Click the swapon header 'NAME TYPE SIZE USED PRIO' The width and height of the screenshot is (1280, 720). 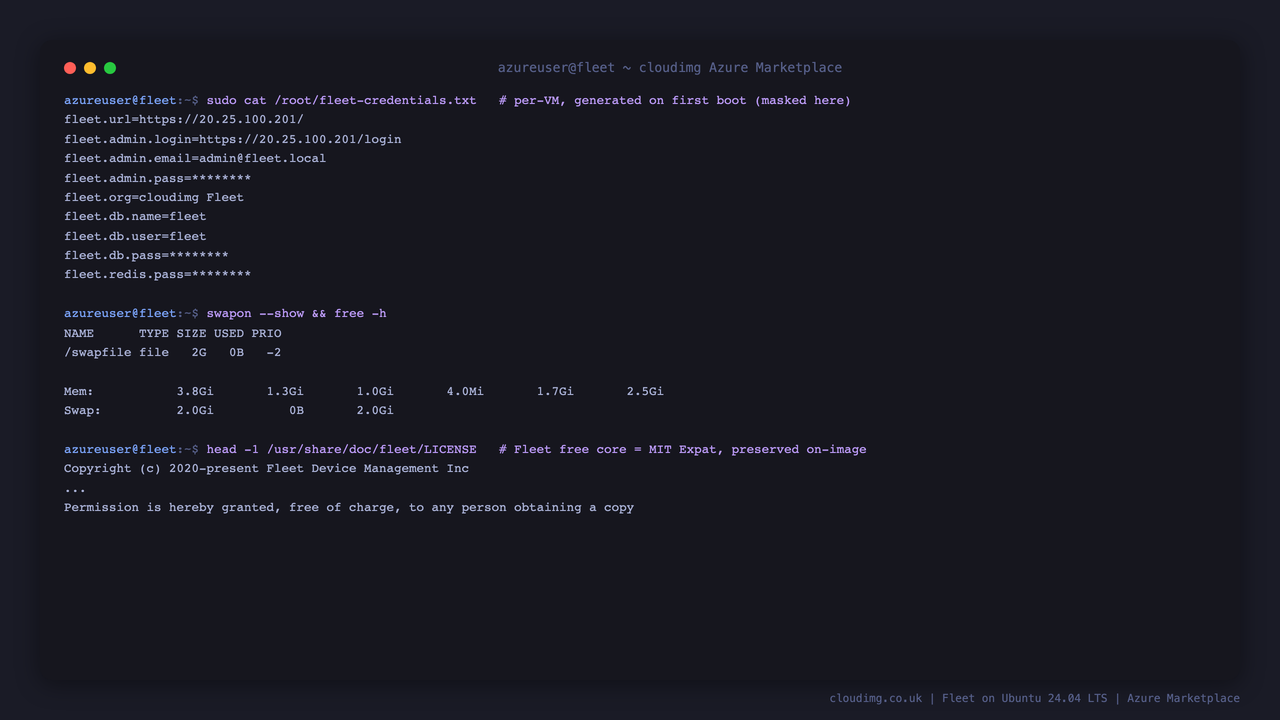[173, 333]
